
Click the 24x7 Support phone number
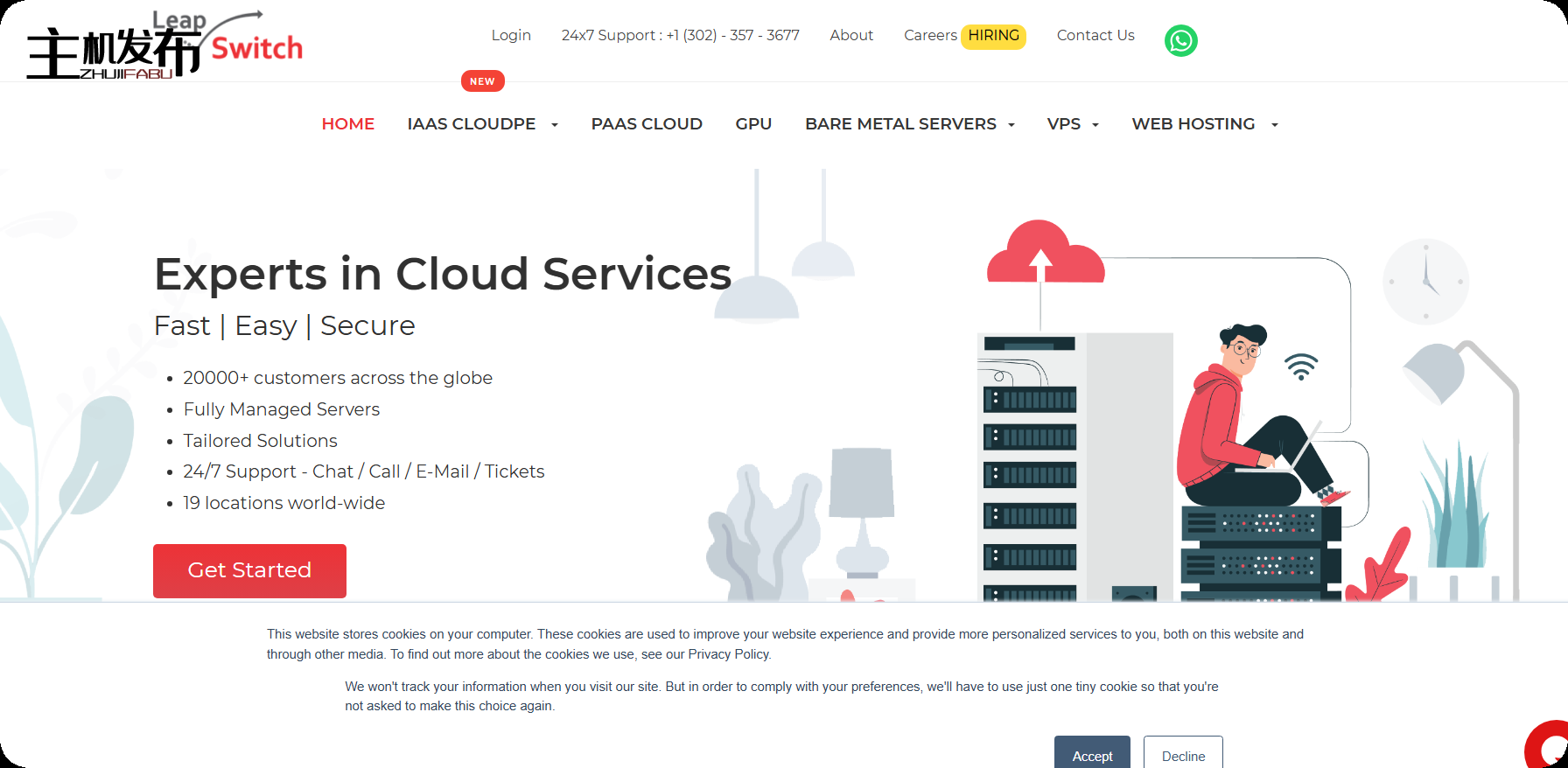point(681,35)
